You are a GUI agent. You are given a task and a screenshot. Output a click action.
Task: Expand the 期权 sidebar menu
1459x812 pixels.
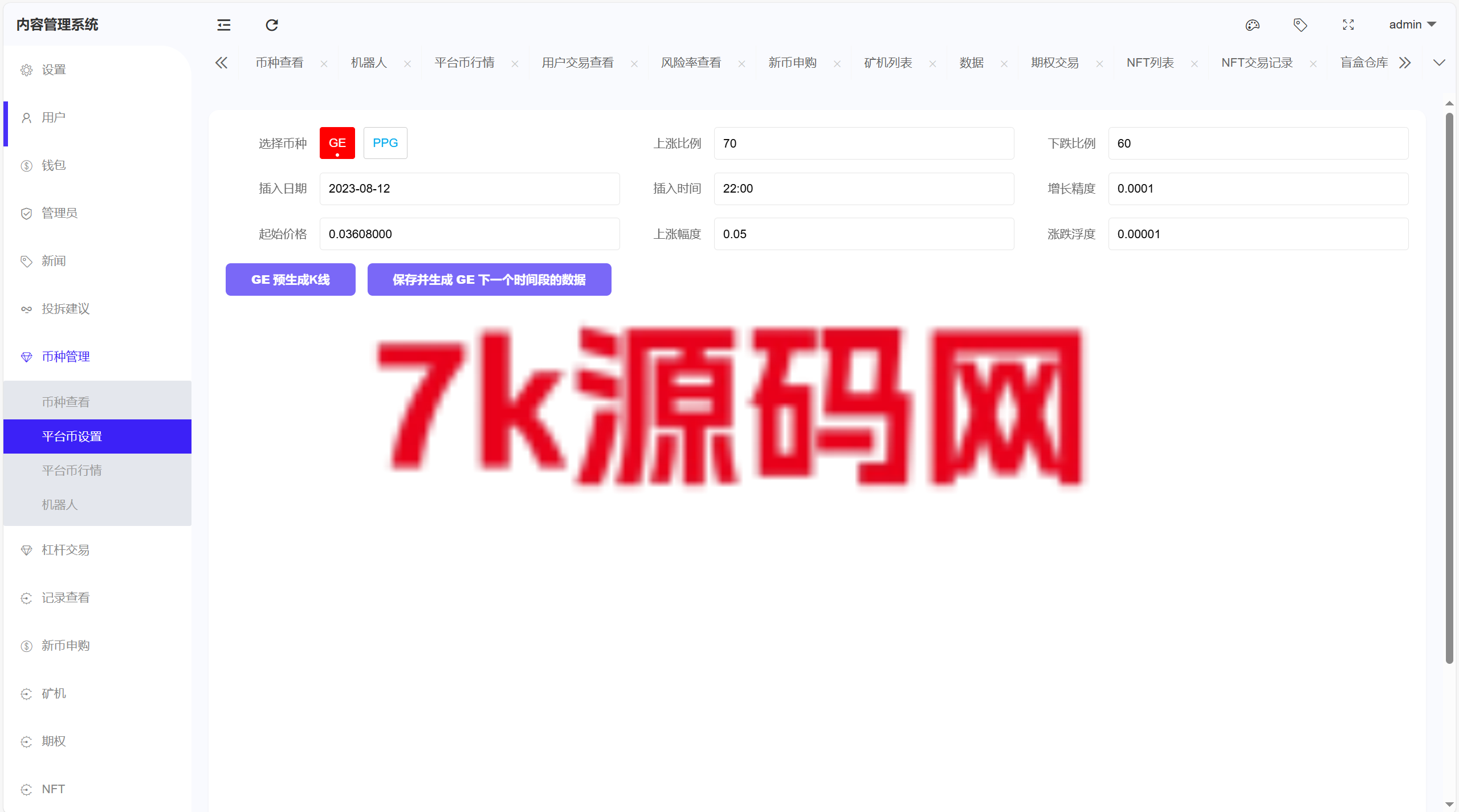click(97, 741)
